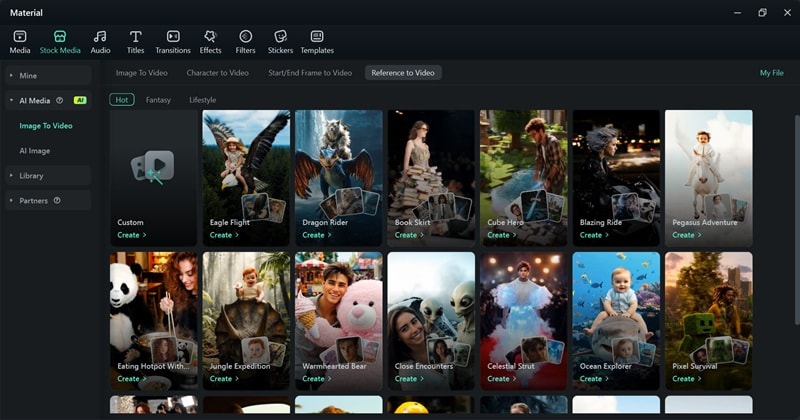Open the Eagle Flight template thumbnail

pyautogui.click(x=246, y=178)
